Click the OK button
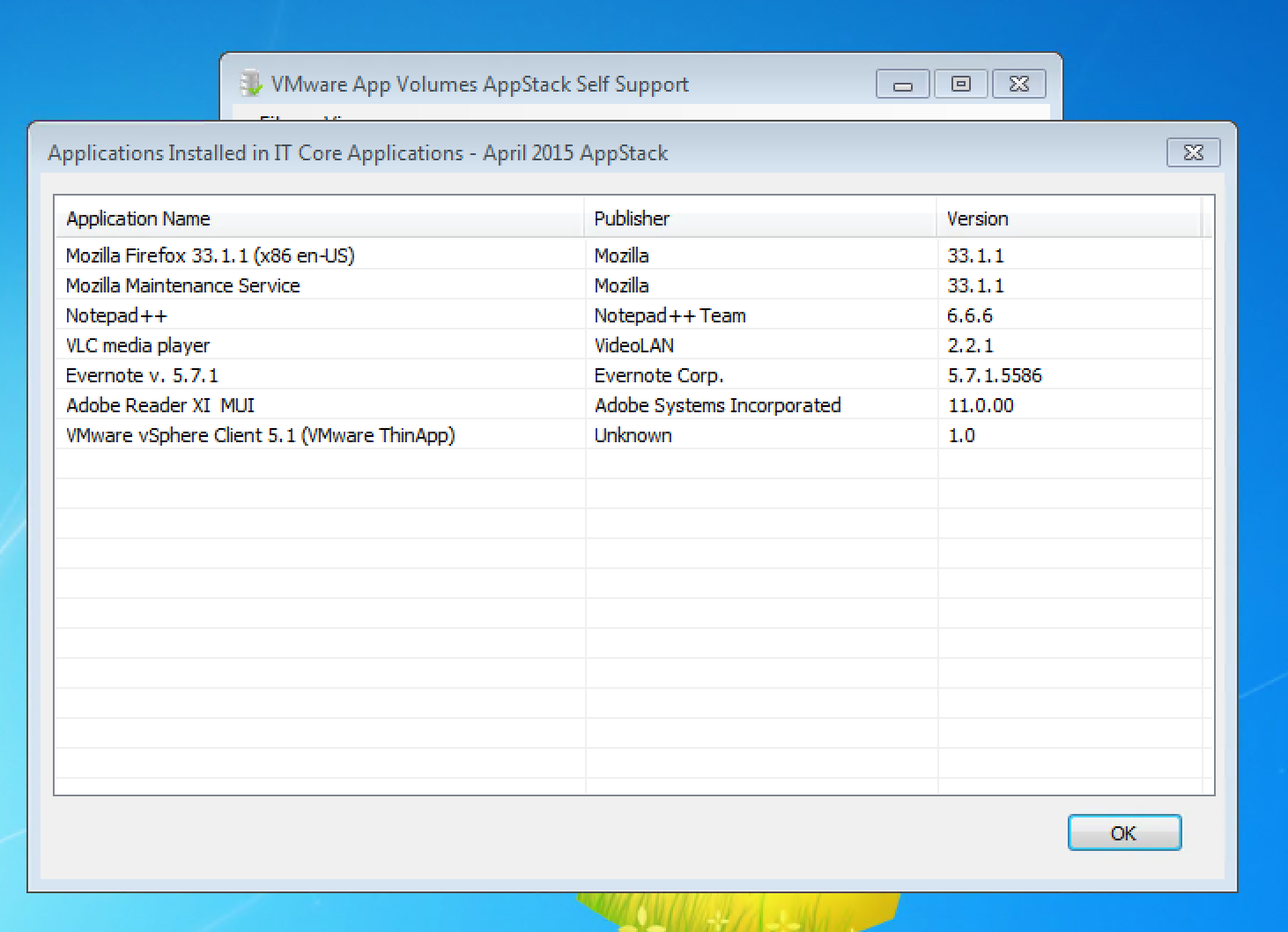1288x932 pixels. point(1123,832)
